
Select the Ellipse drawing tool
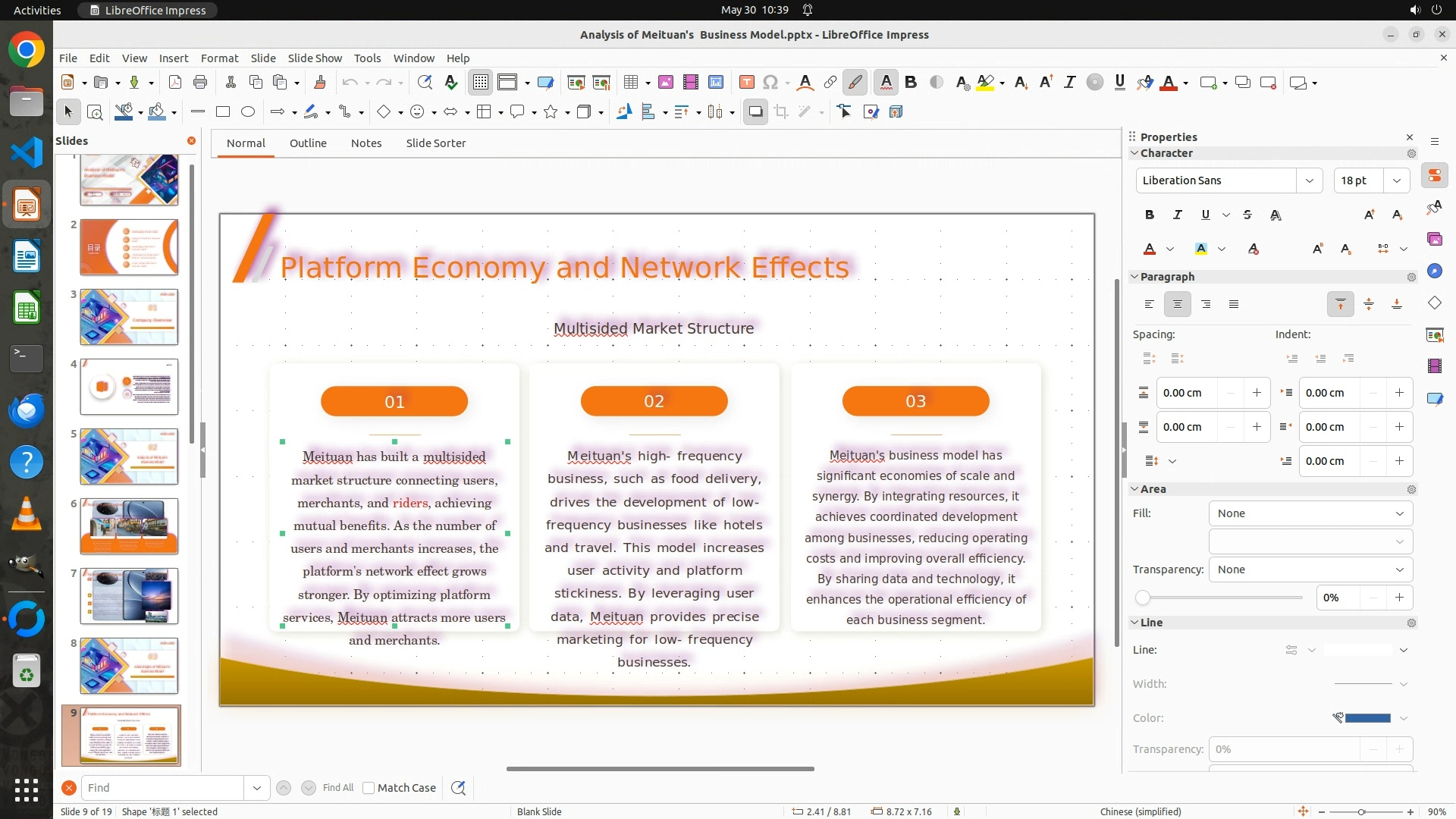point(248,112)
